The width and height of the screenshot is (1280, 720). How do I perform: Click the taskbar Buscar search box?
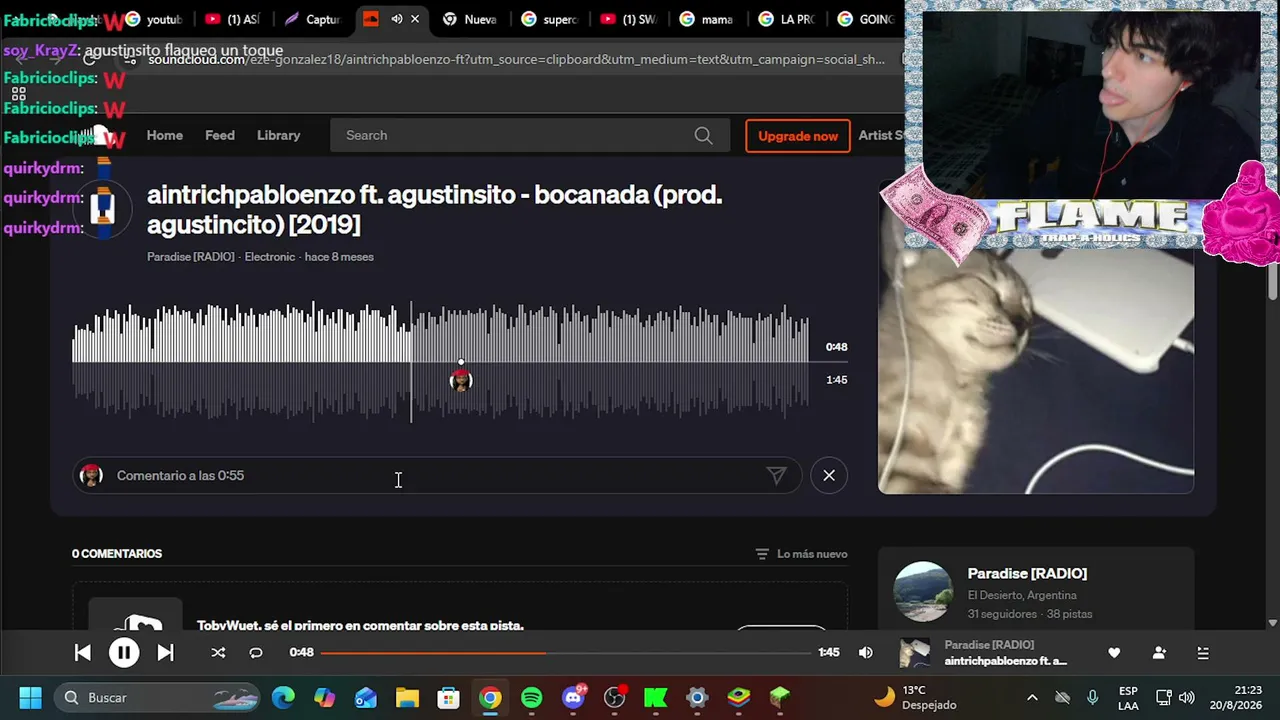(157, 697)
